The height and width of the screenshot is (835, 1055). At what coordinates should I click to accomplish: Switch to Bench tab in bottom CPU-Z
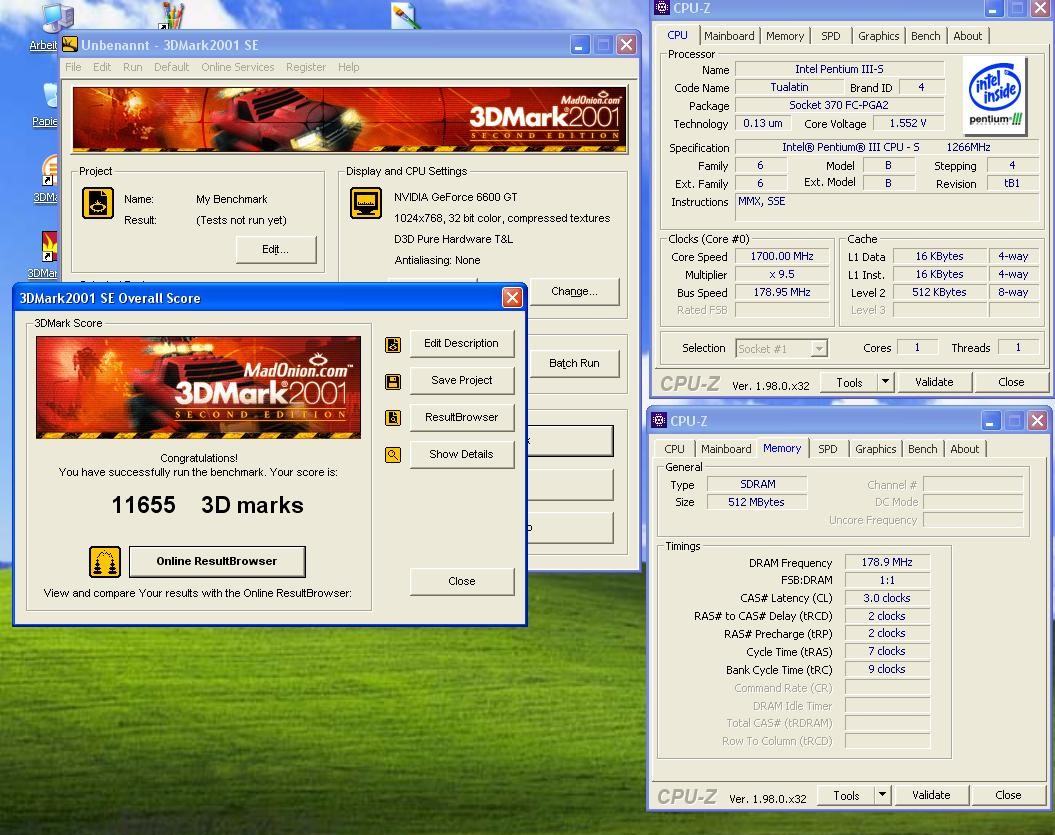[x=922, y=449]
